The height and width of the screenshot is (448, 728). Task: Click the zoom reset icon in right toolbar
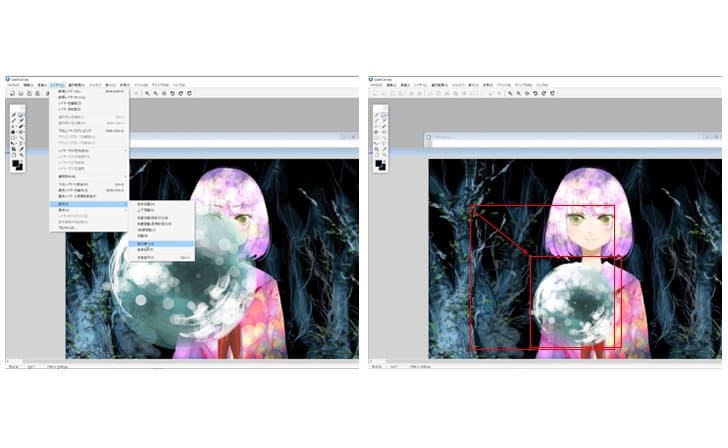tap(527, 93)
